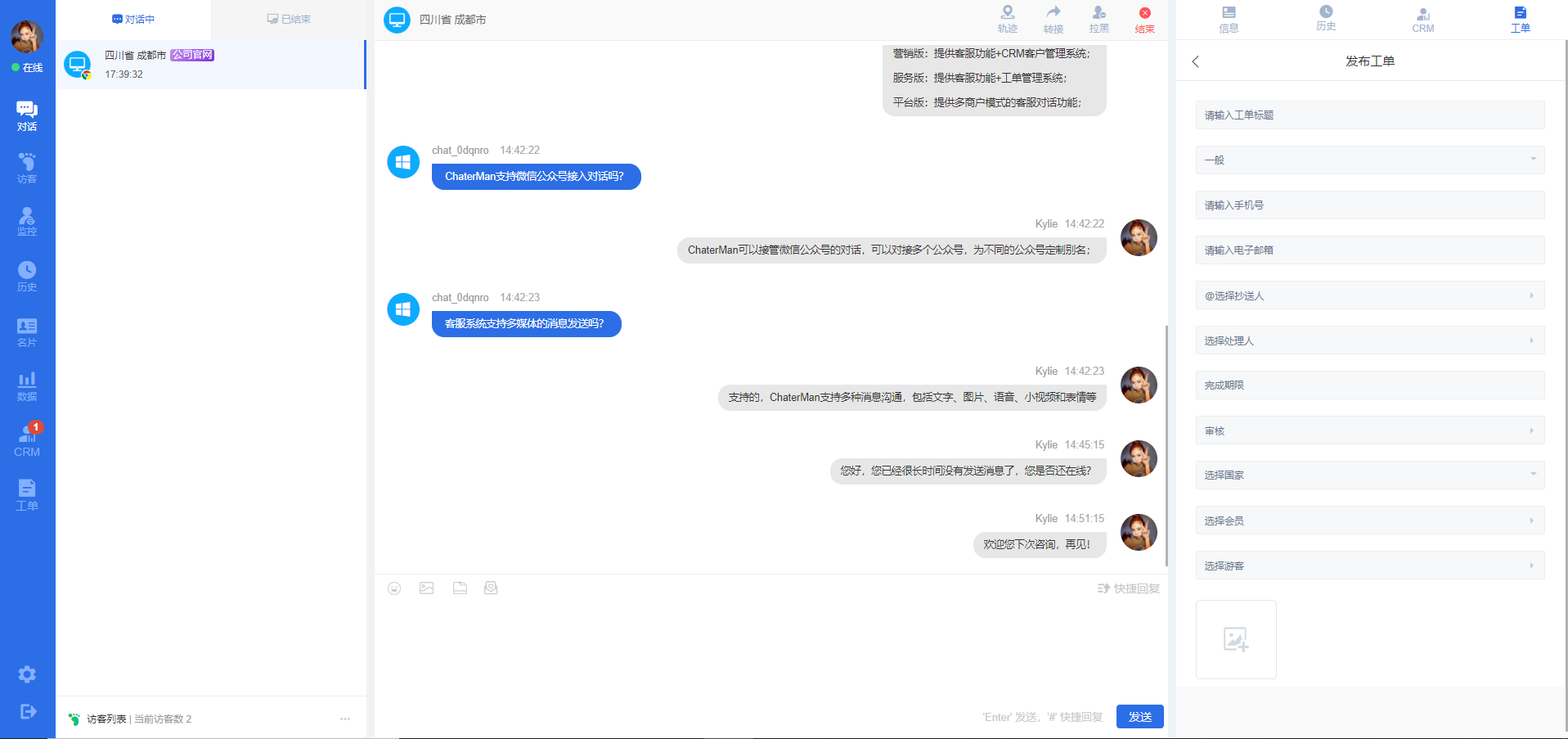Click the 欢迎您下次咨询 message bubble
Screen dimensions: 1568x739
click(x=1040, y=544)
